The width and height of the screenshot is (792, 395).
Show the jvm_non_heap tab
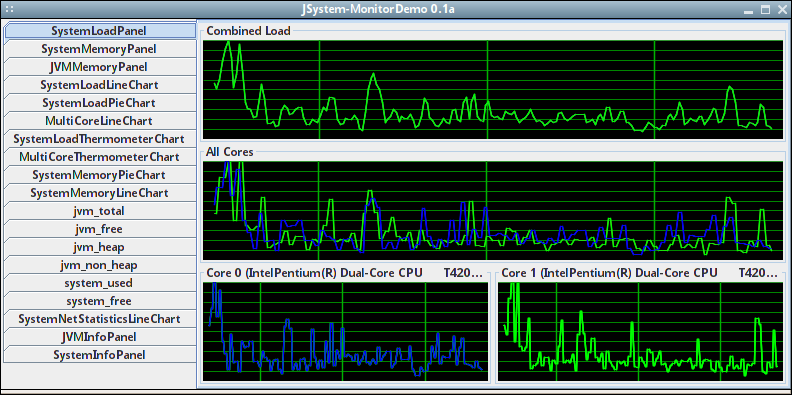[100, 265]
